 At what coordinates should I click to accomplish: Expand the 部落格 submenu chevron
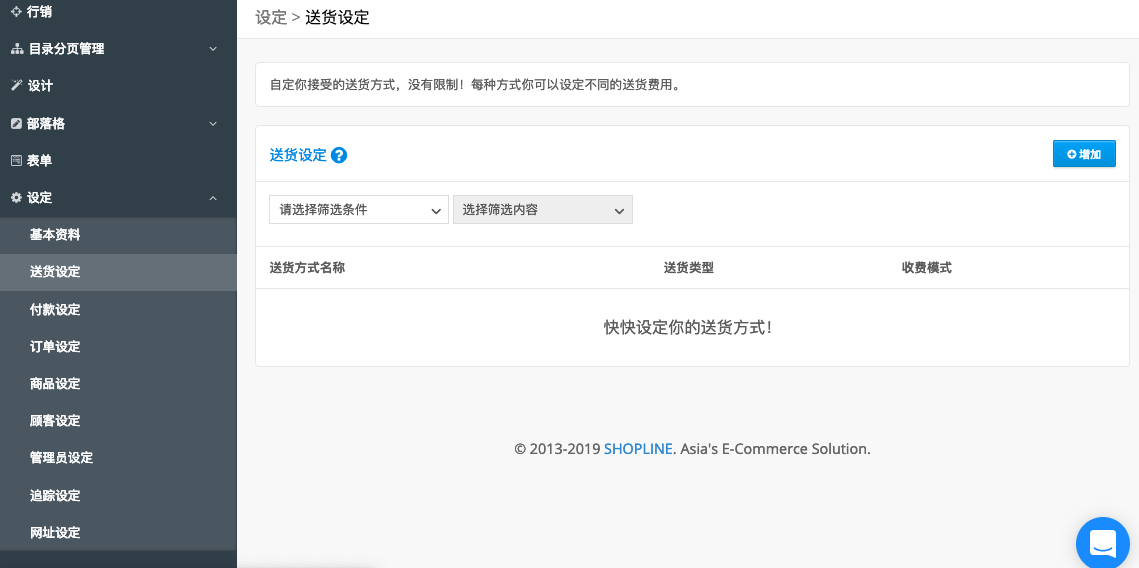pos(213,123)
